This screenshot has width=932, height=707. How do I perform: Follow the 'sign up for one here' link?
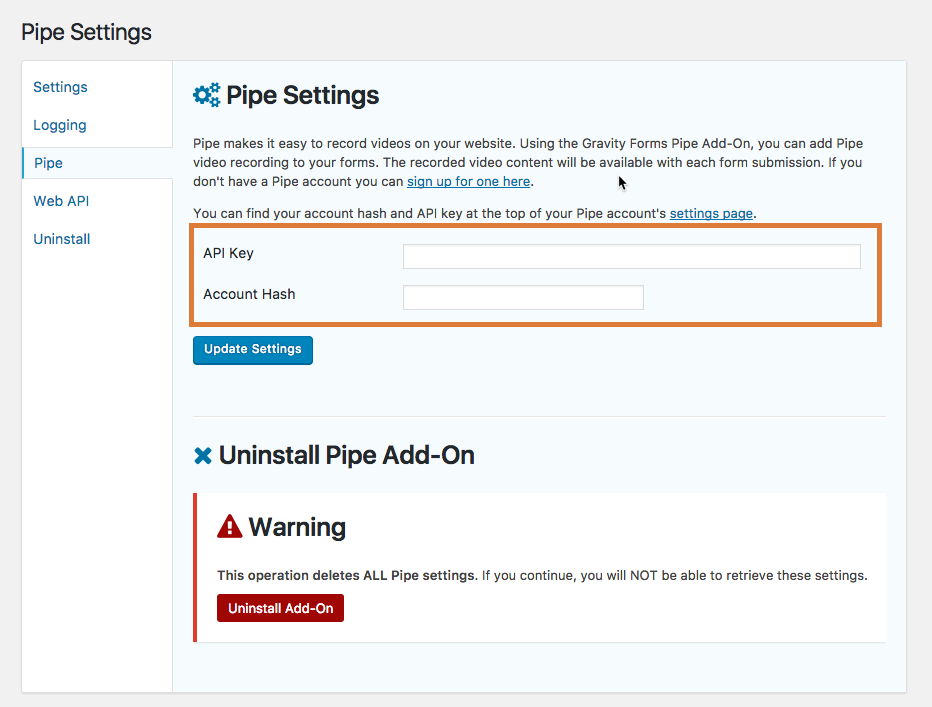click(x=468, y=181)
